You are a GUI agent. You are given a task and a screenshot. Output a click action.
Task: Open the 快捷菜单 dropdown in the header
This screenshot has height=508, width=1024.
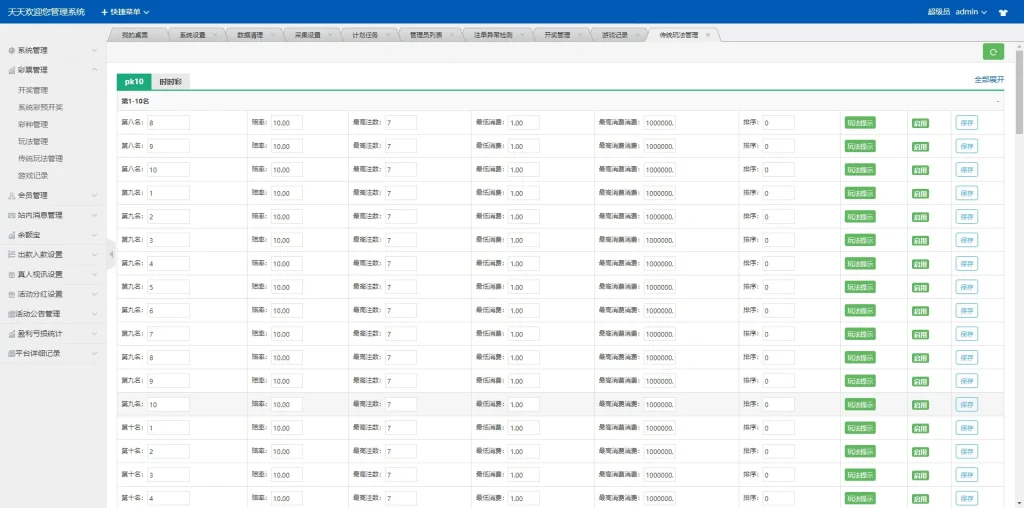(x=125, y=12)
